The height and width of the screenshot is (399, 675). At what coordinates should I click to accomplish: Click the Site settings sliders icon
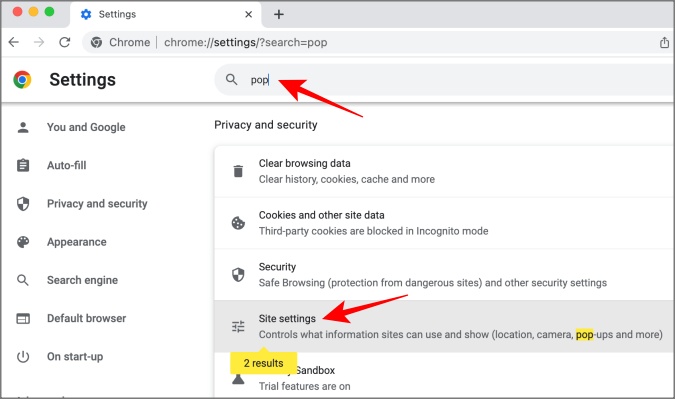coord(238,327)
